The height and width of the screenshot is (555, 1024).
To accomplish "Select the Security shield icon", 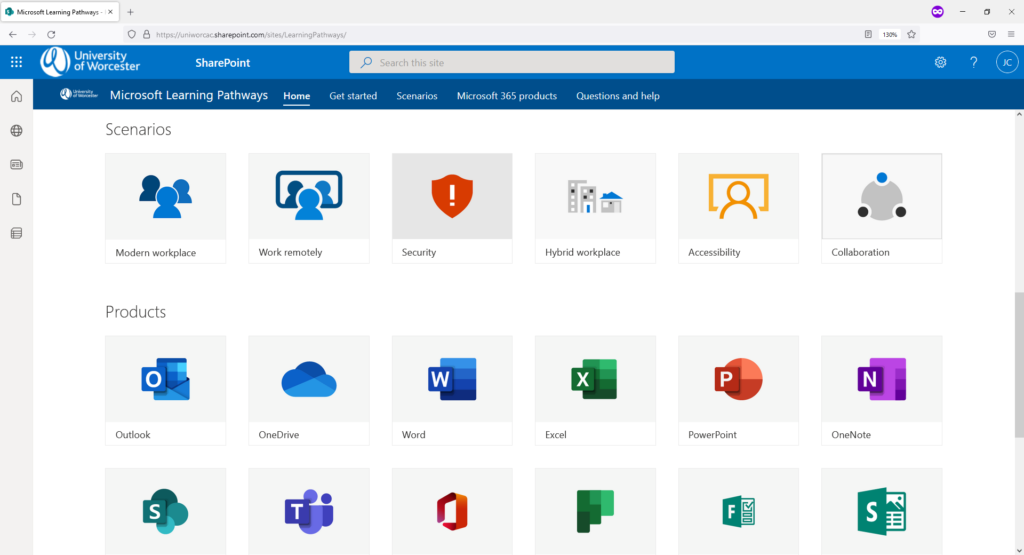I will click(x=452, y=196).
